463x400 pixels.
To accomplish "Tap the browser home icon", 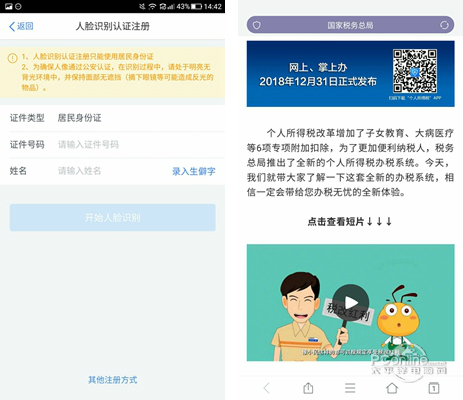I will click(392, 388).
